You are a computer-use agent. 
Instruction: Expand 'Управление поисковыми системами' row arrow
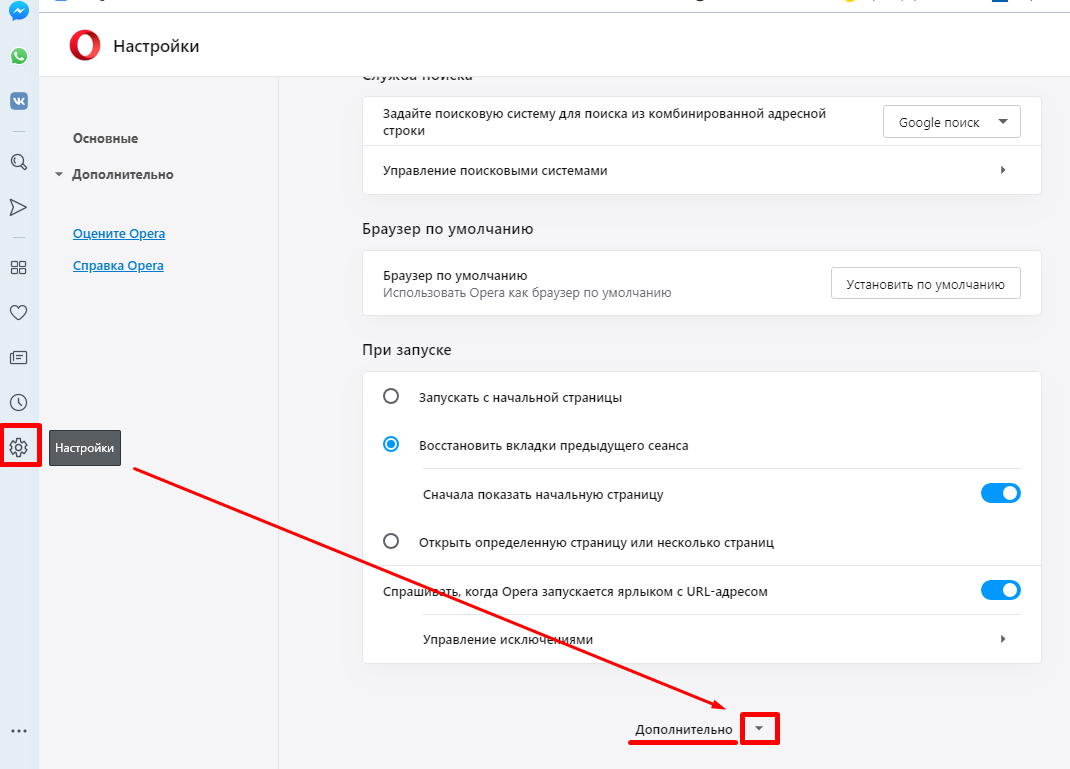[x=1002, y=170]
